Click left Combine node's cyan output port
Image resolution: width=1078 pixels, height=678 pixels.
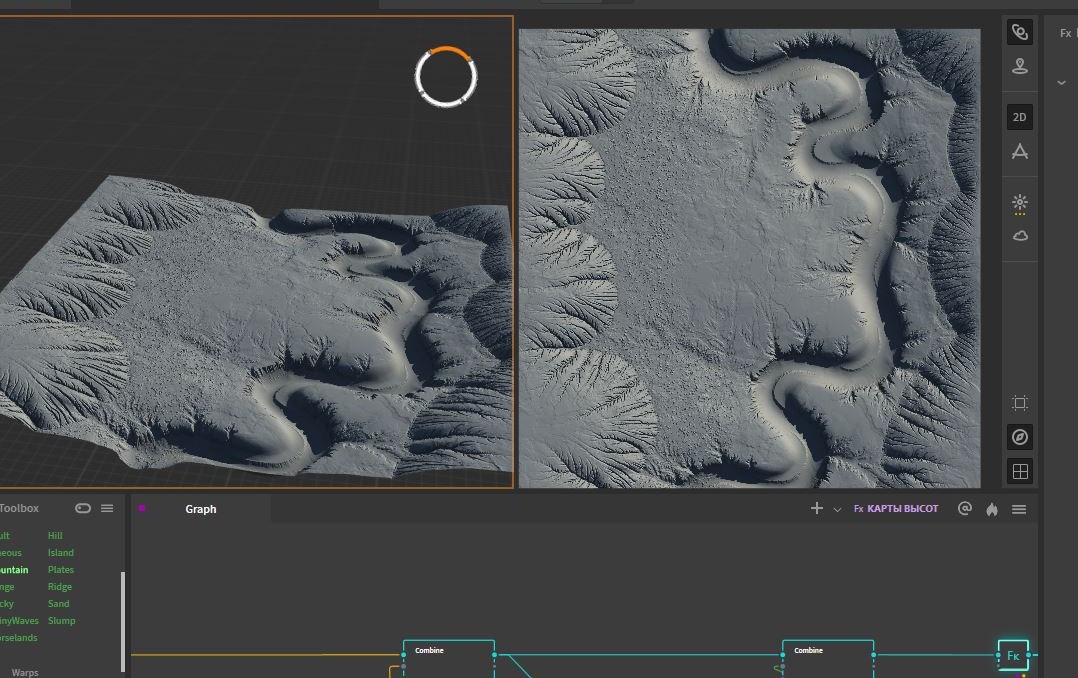tap(494, 655)
